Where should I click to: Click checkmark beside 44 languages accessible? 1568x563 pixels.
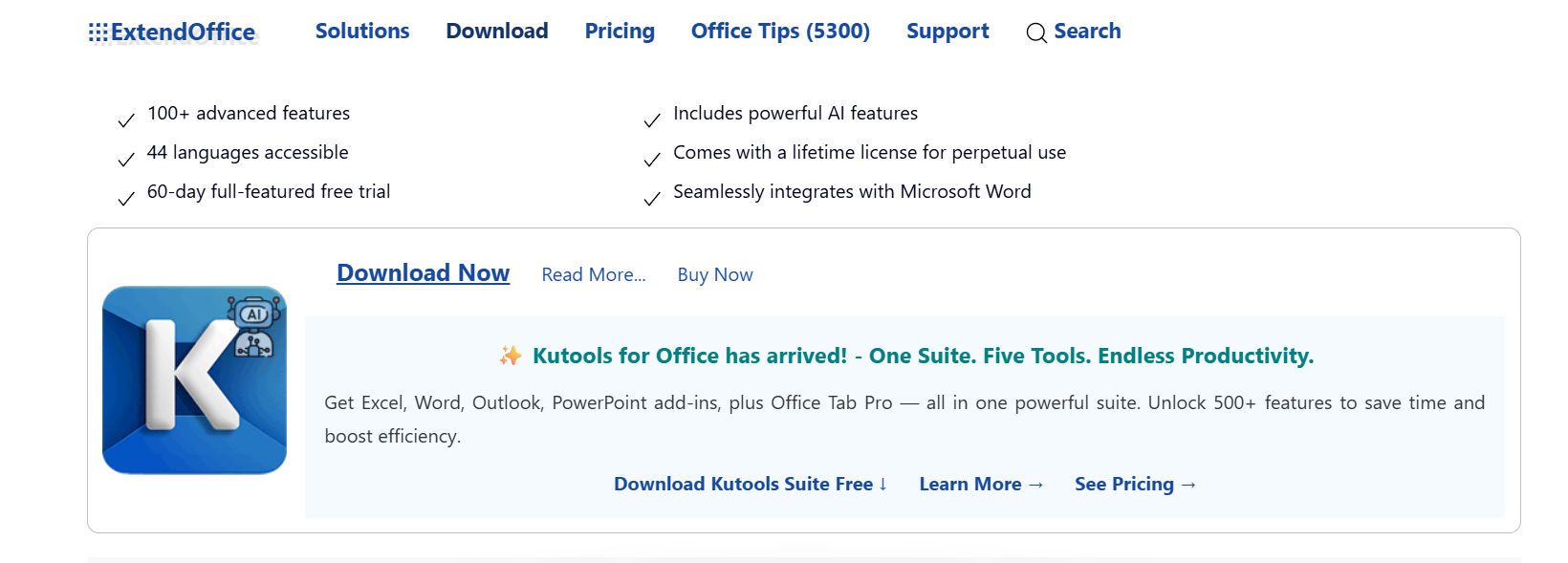[126, 160]
